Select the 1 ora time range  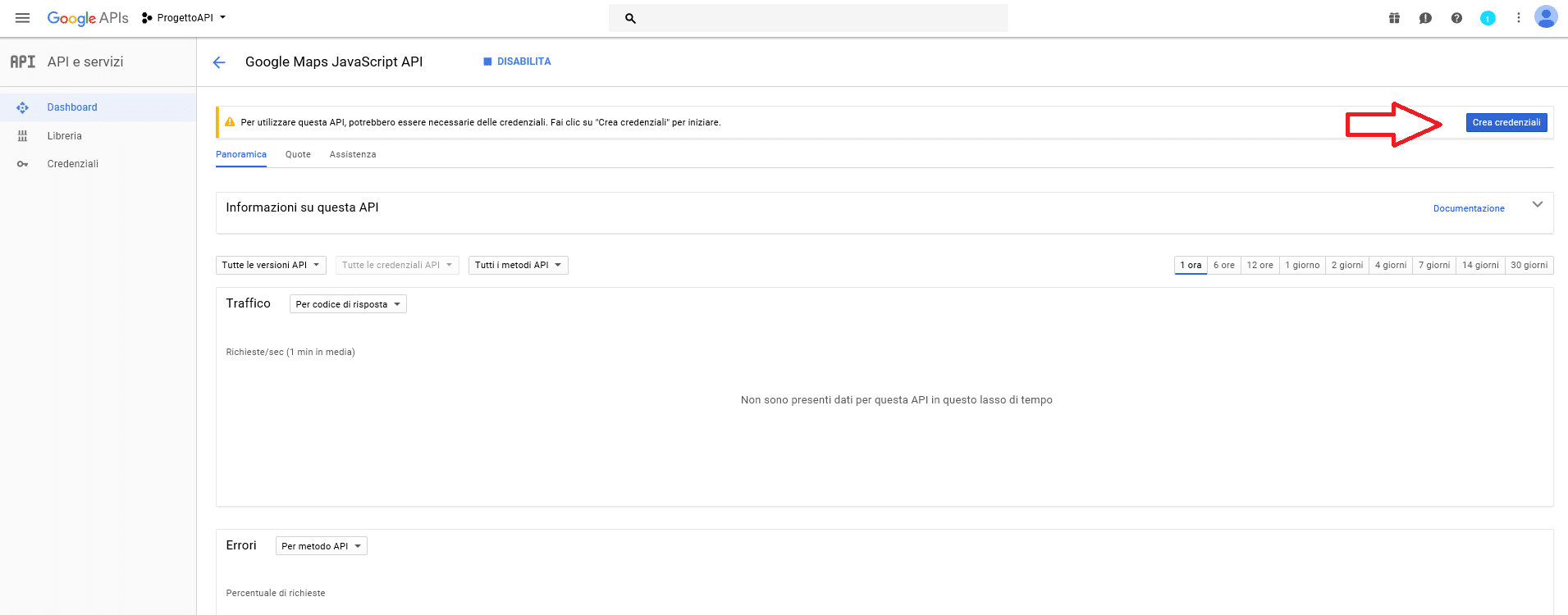coord(1191,265)
